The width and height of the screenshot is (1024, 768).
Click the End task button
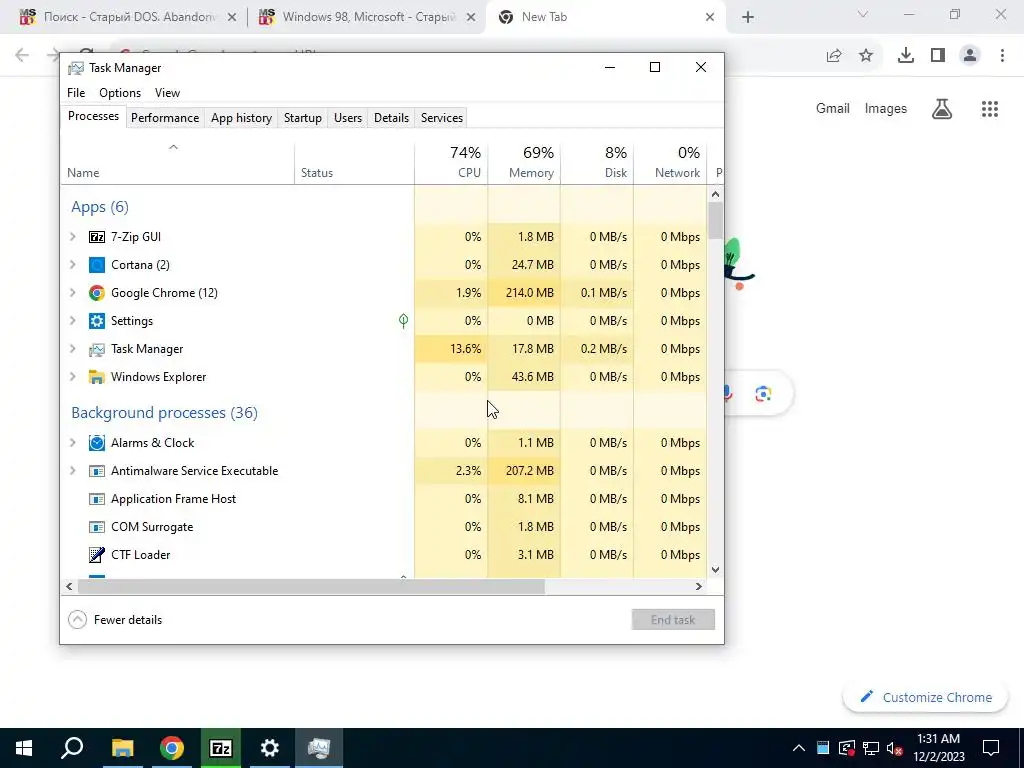tap(673, 620)
